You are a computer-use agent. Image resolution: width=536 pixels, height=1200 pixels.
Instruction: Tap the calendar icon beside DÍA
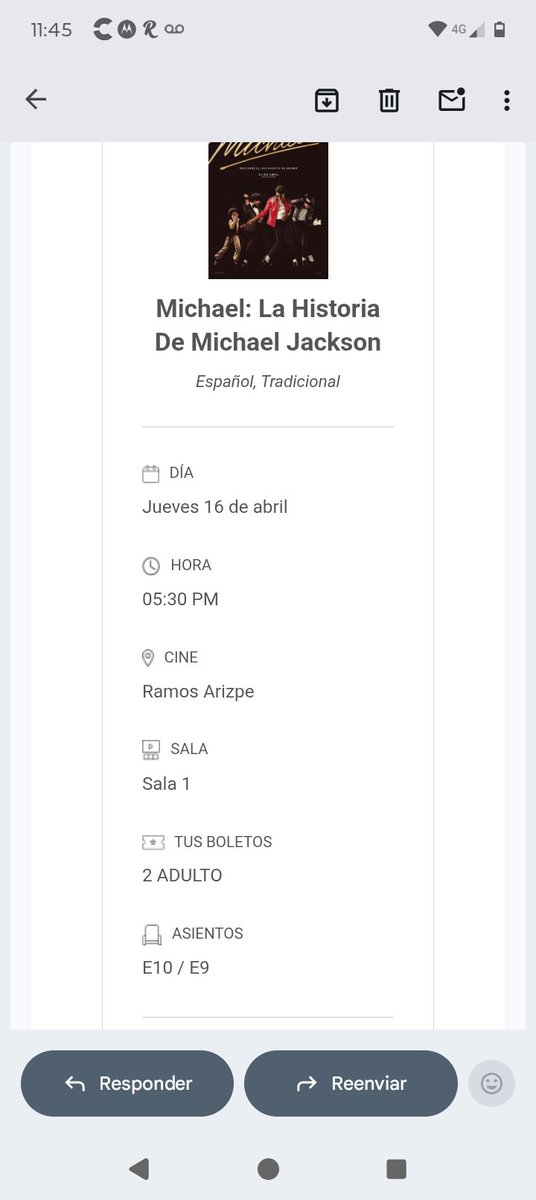pyautogui.click(x=151, y=474)
